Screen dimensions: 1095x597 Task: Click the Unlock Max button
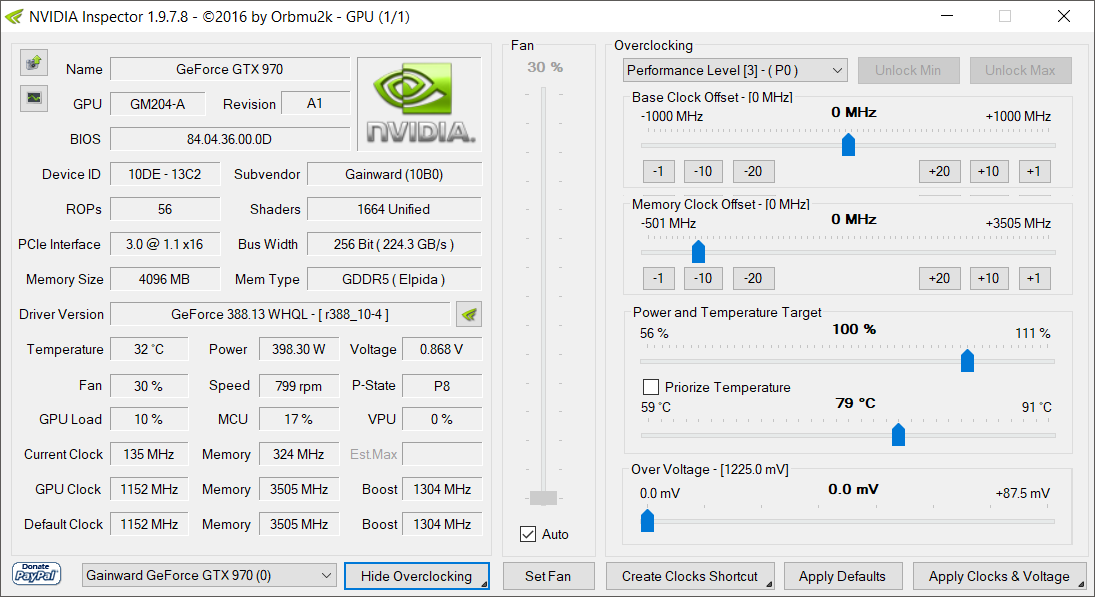coord(1020,71)
